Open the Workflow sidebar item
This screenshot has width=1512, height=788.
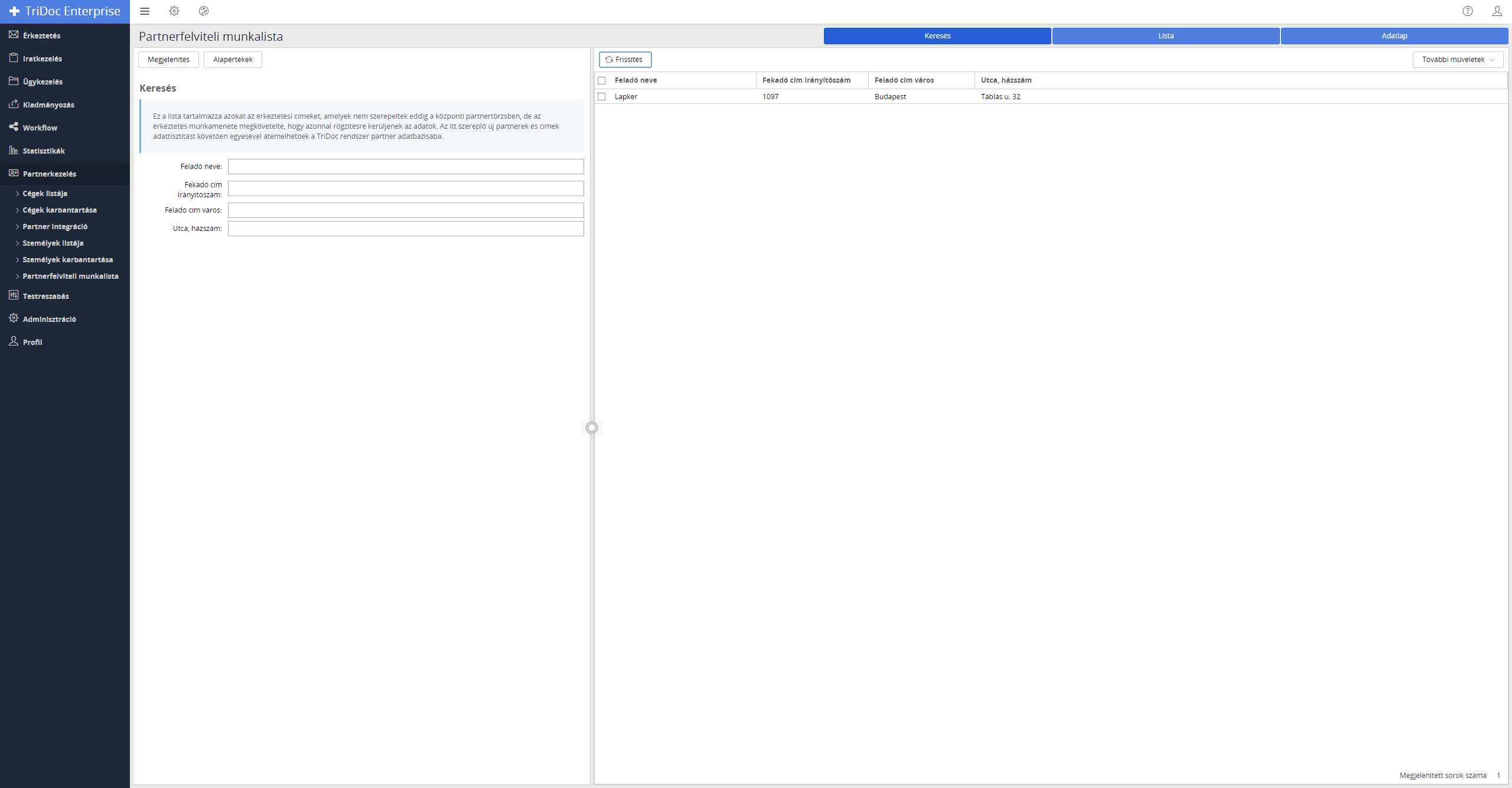[x=40, y=128]
